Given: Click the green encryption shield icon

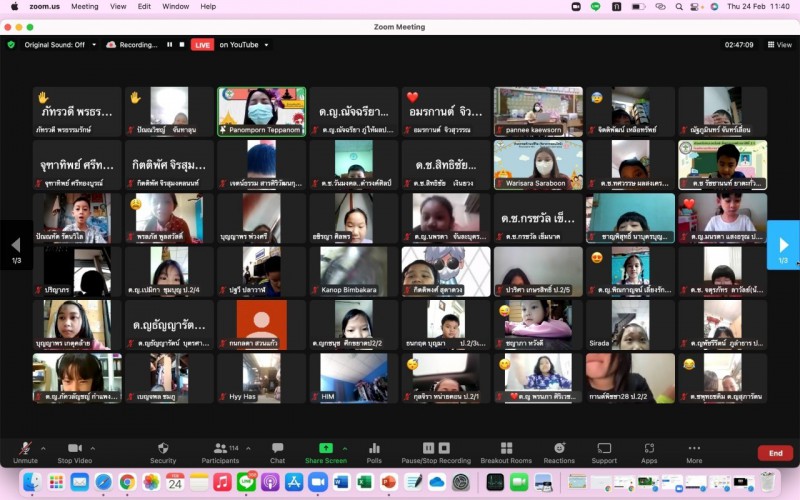Looking at the screenshot, I should pos(11,45).
